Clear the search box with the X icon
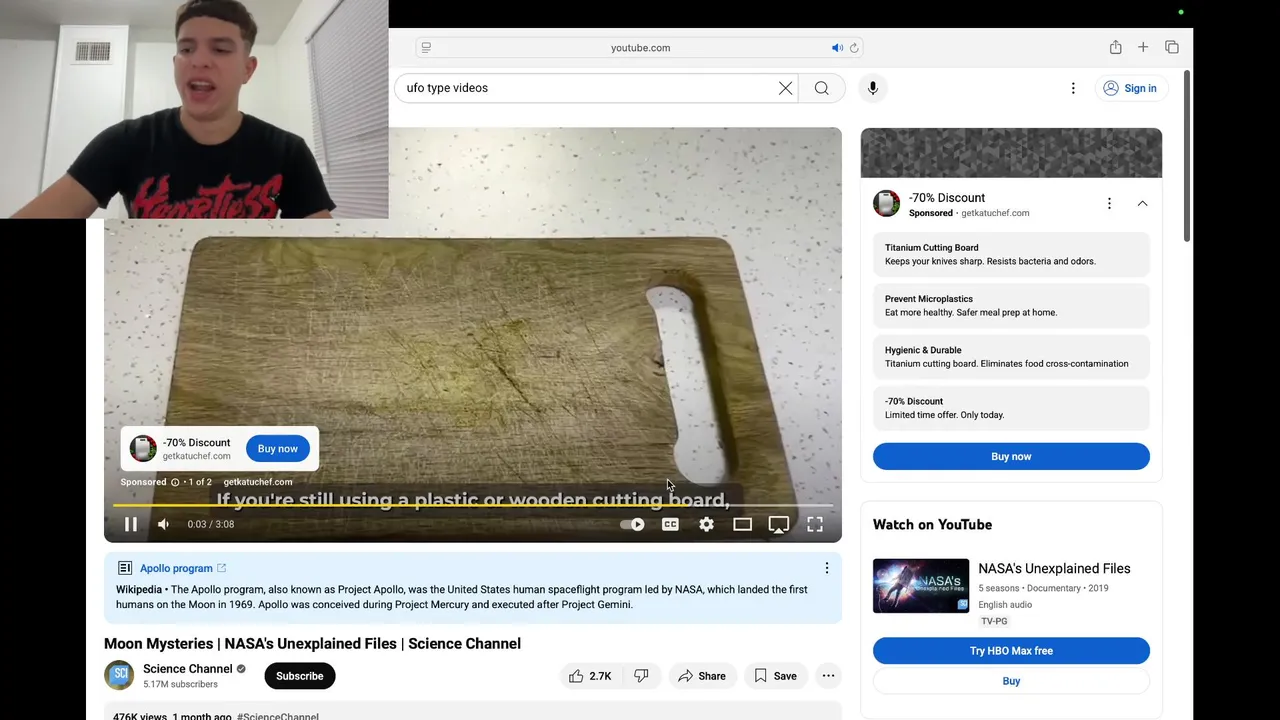 [x=786, y=88]
